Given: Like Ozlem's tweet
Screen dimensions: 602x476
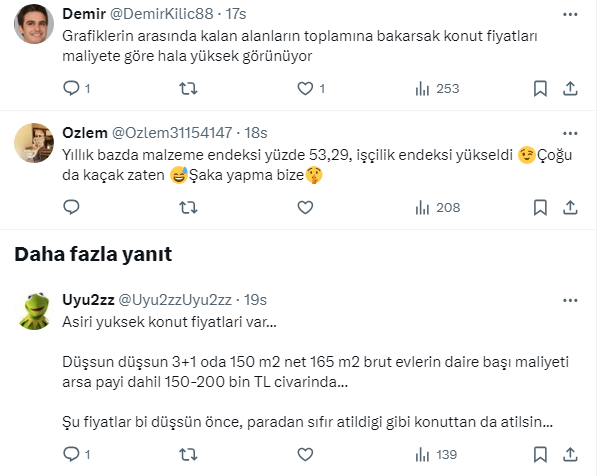Looking at the screenshot, I should (305, 207).
